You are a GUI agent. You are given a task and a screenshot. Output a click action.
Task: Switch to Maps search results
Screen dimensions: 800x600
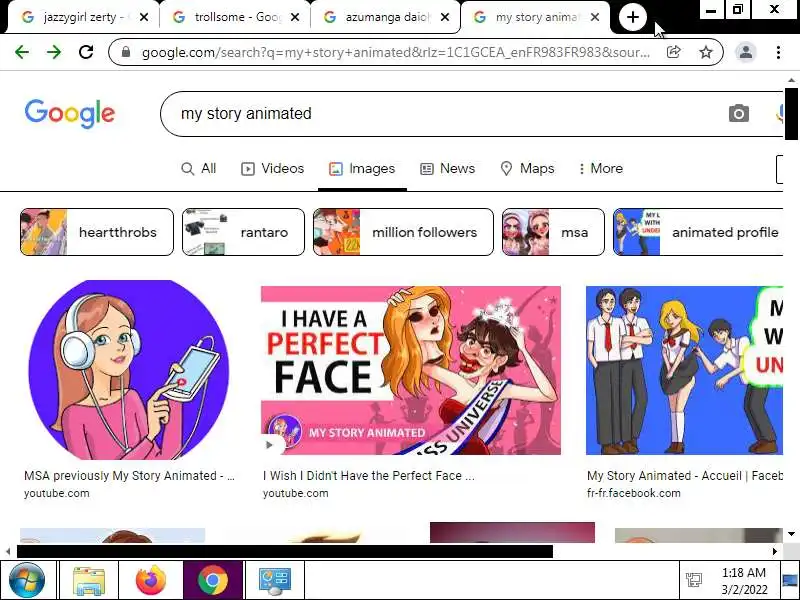pos(527,168)
